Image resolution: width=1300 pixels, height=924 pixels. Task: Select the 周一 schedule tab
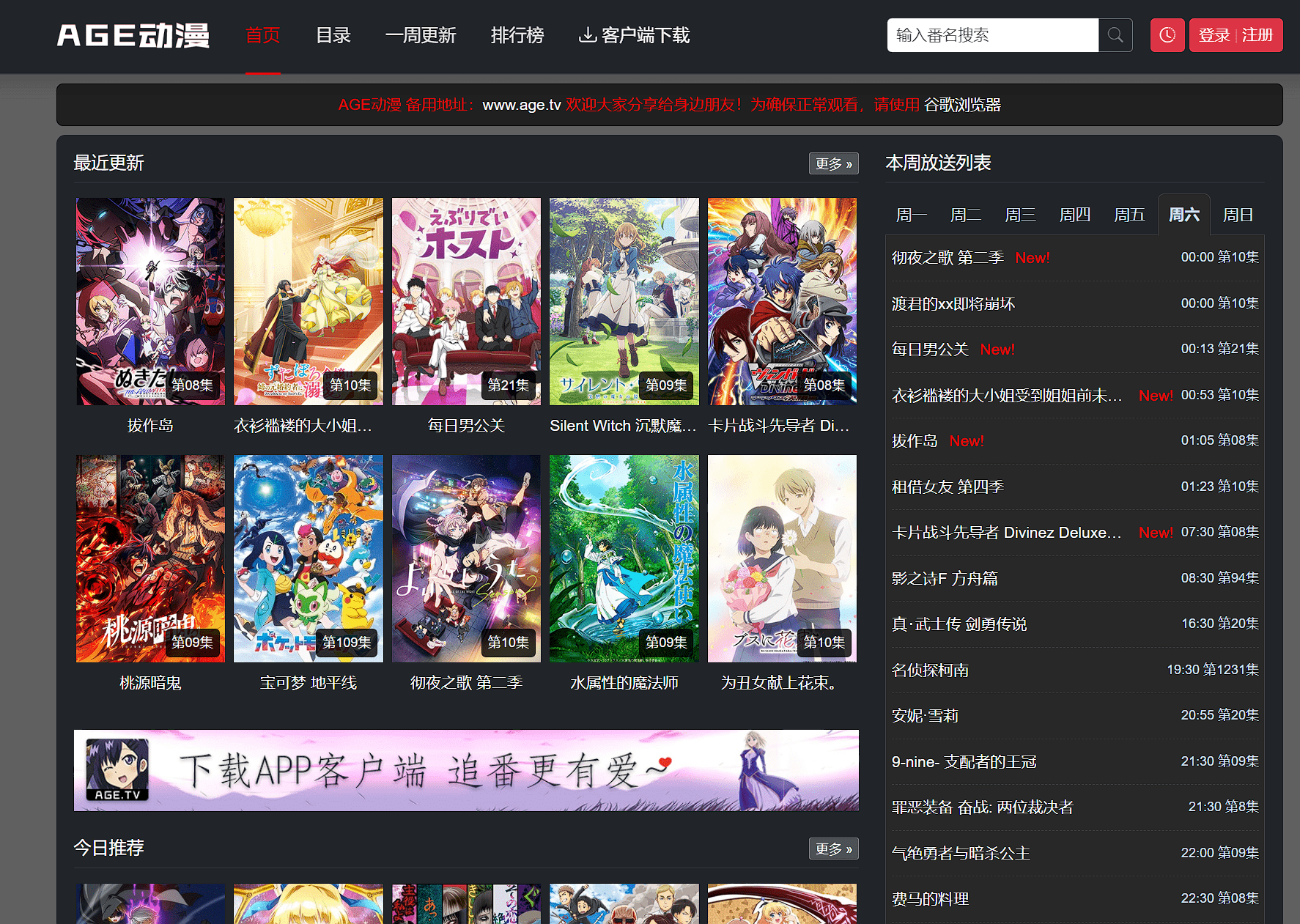tap(912, 215)
